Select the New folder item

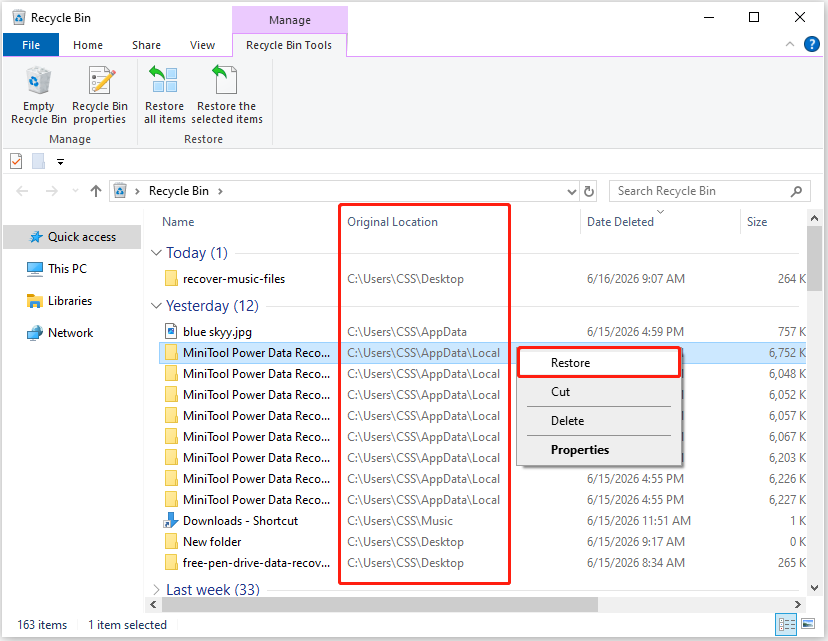pos(212,542)
